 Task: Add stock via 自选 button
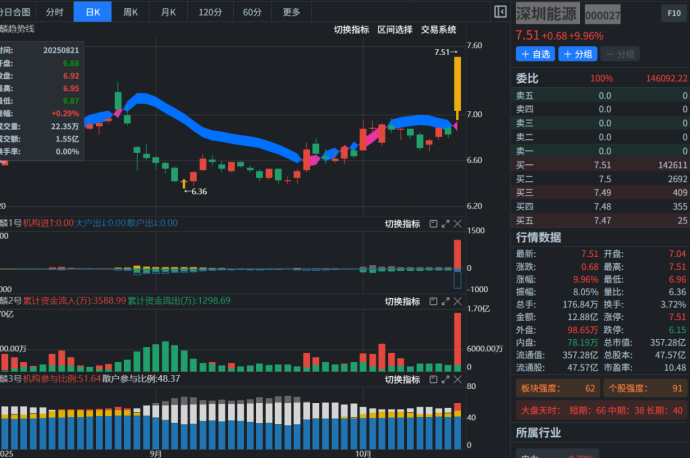(x=536, y=54)
